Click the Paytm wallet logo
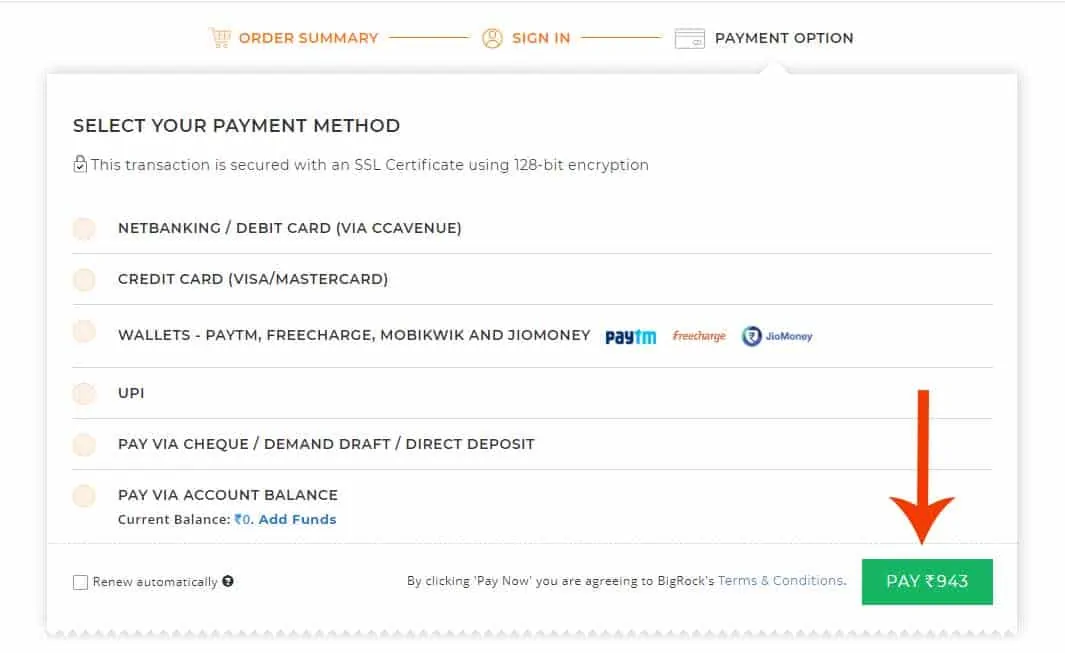Screen dimensions: 1065x653 [x=630, y=336]
